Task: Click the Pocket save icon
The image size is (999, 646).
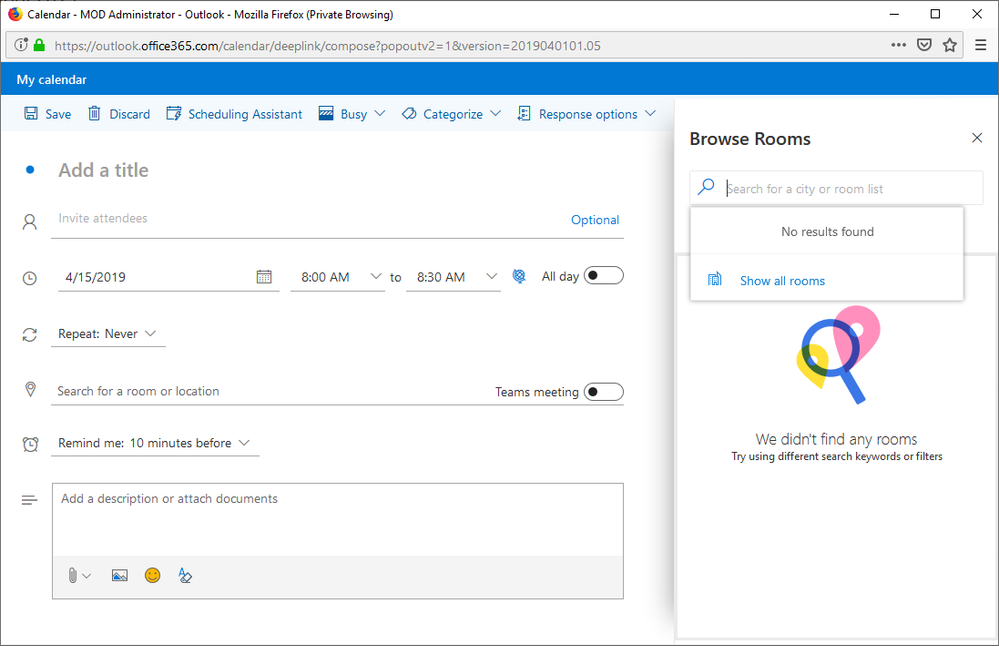Action: click(924, 45)
